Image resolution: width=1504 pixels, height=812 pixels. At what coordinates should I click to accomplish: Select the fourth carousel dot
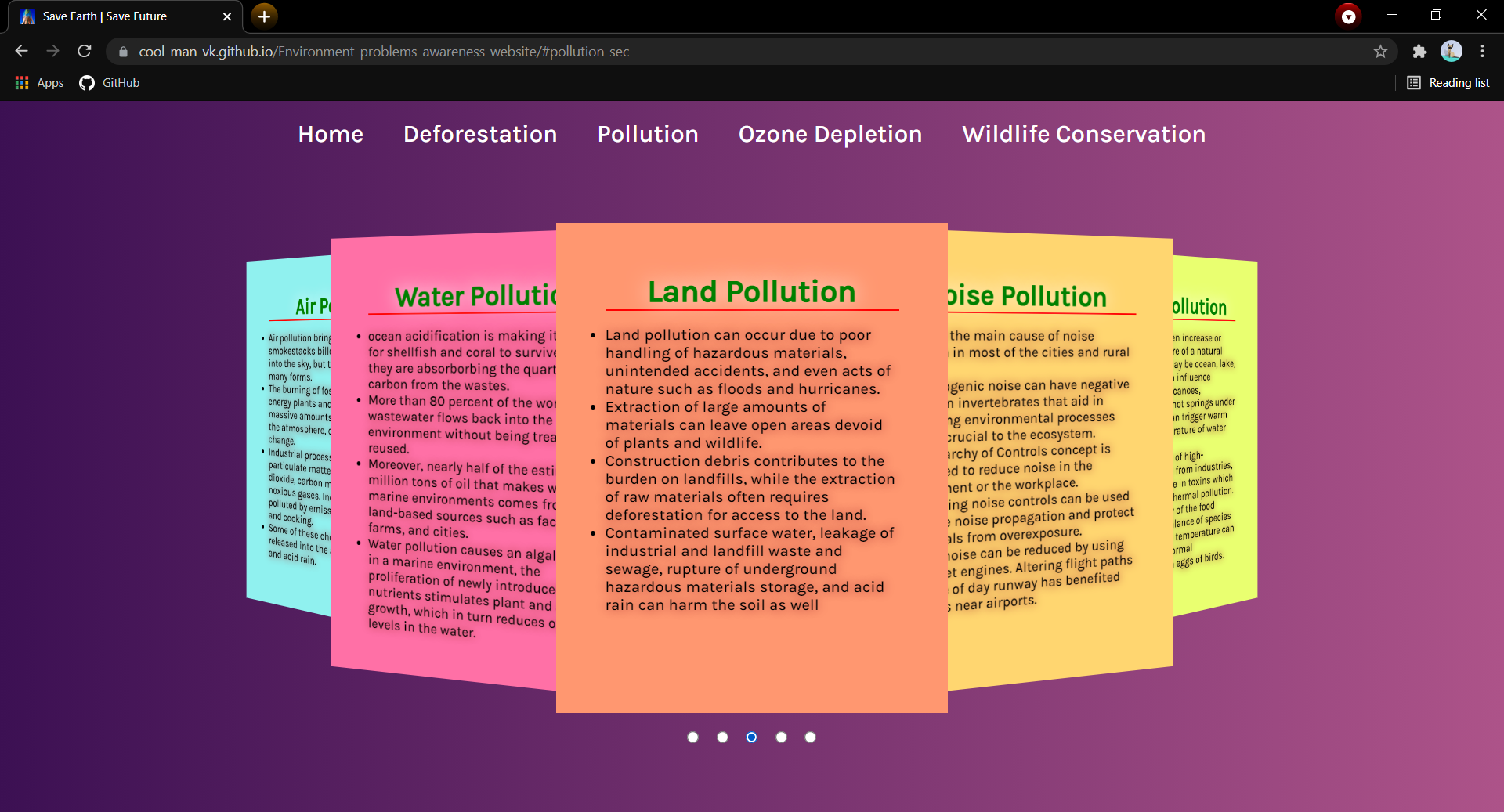[x=781, y=737]
